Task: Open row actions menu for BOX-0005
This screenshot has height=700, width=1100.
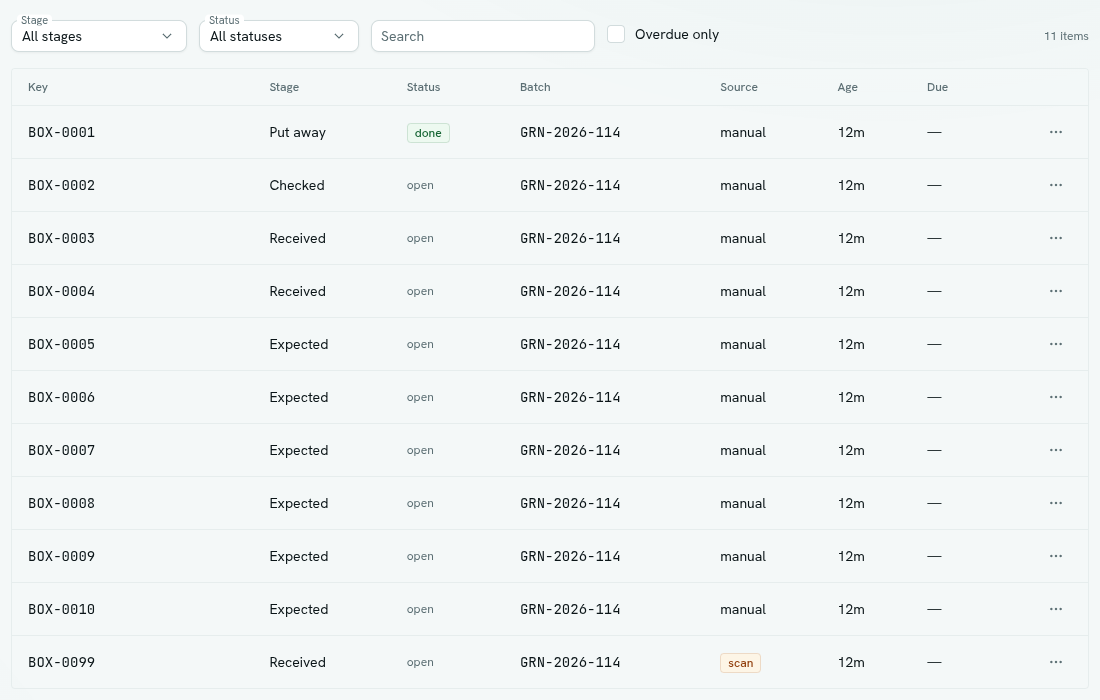Action: (x=1055, y=344)
